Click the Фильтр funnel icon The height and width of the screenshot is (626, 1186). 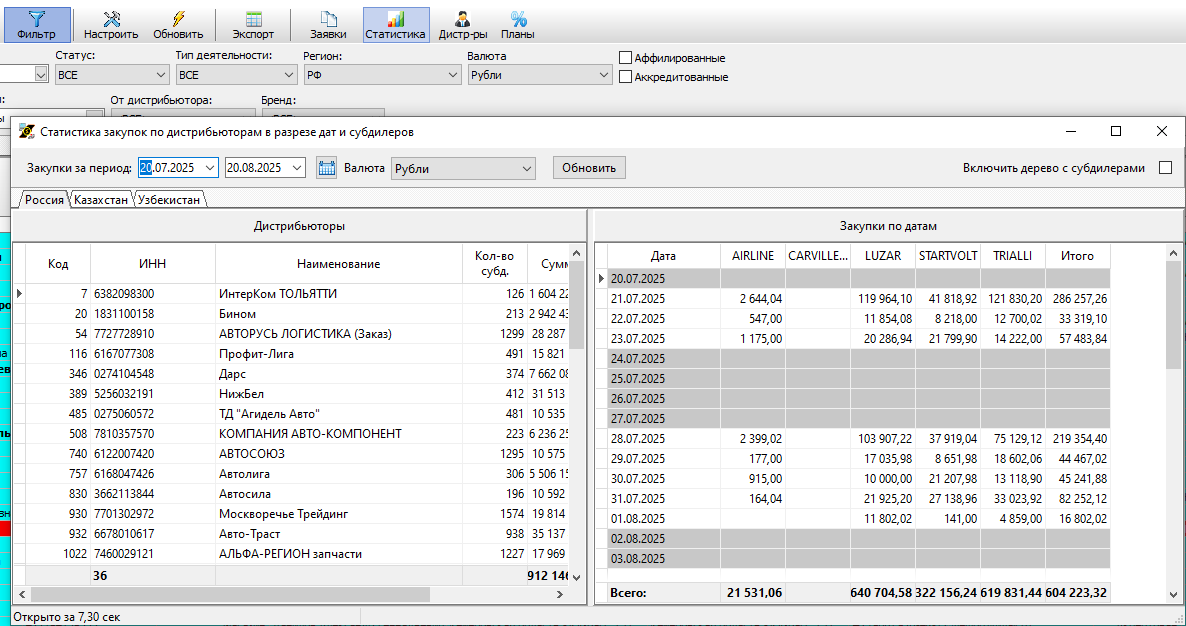[x=37, y=18]
